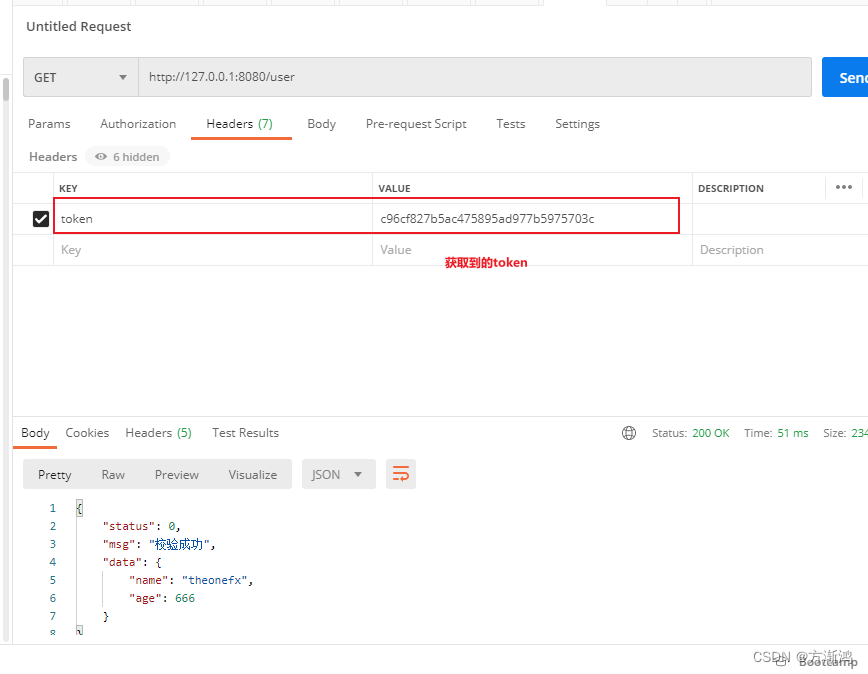Click the token key cell
This screenshot has width=868, height=674.
coord(213,219)
